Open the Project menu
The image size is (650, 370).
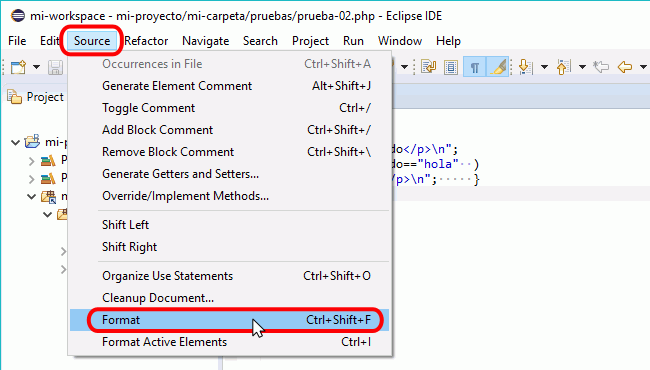tap(310, 41)
